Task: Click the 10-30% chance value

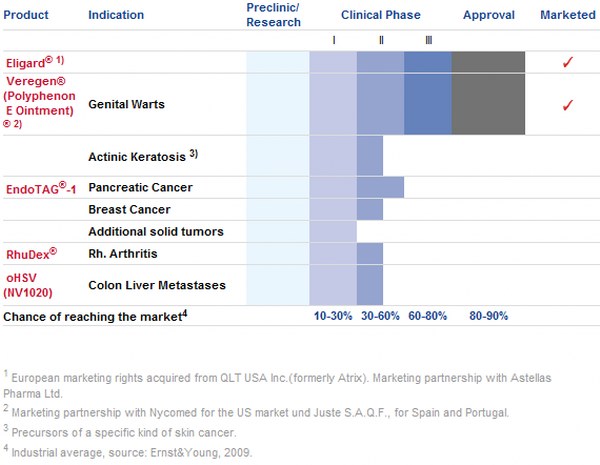Action: pos(332,315)
